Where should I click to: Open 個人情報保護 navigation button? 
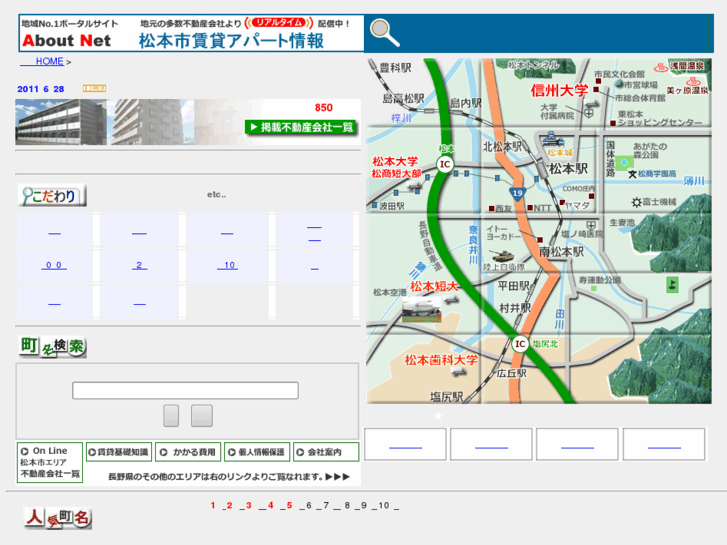pyautogui.click(x=257, y=452)
